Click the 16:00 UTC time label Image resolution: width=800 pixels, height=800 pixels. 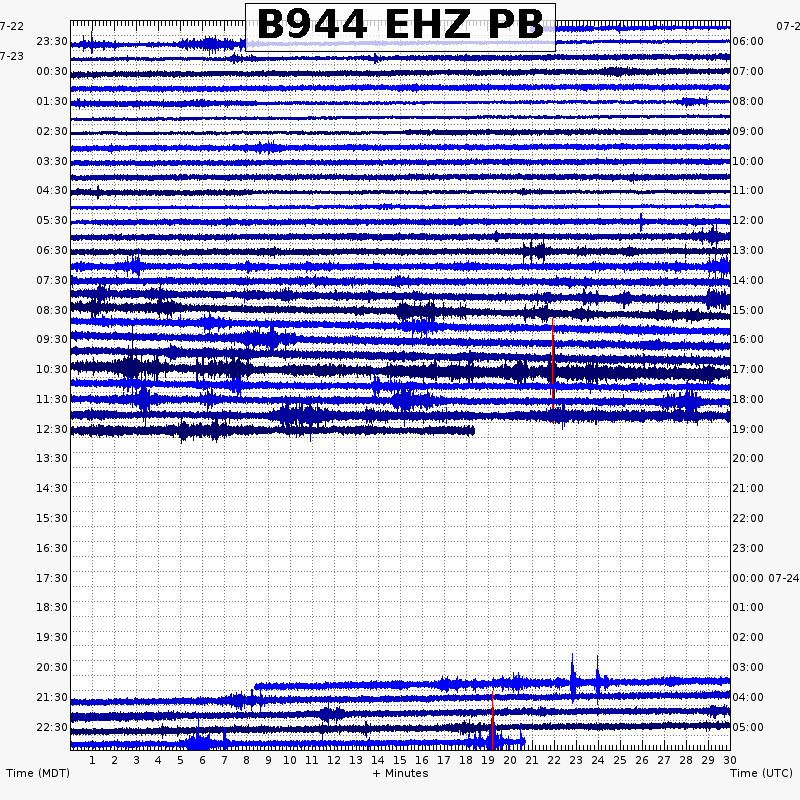748,339
